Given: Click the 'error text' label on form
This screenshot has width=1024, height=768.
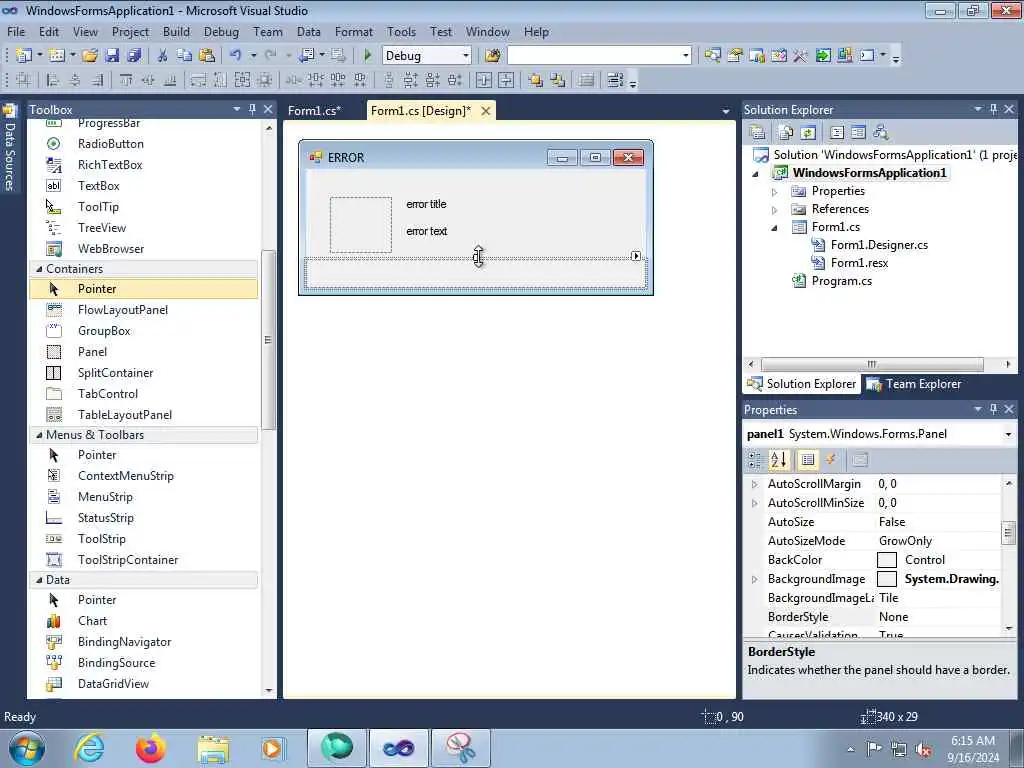Looking at the screenshot, I should (x=426, y=231).
